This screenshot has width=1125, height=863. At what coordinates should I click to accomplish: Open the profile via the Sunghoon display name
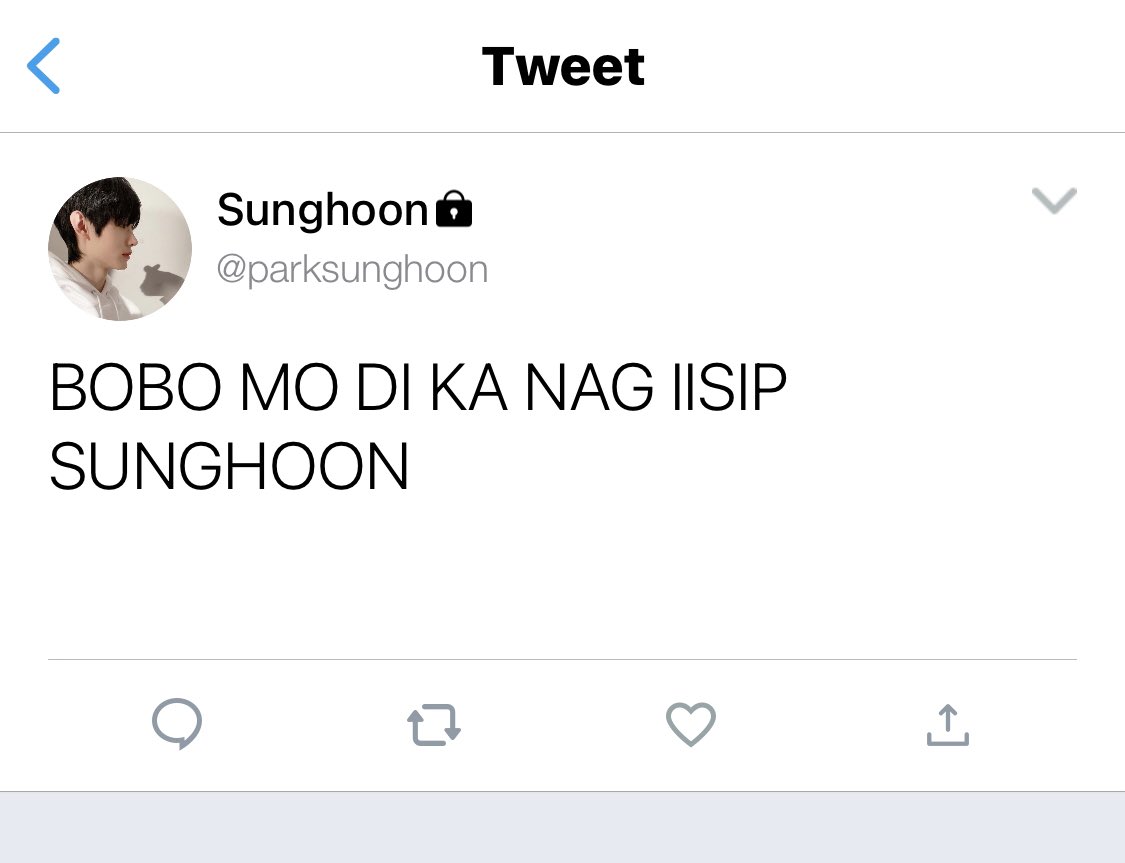coord(323,209)
